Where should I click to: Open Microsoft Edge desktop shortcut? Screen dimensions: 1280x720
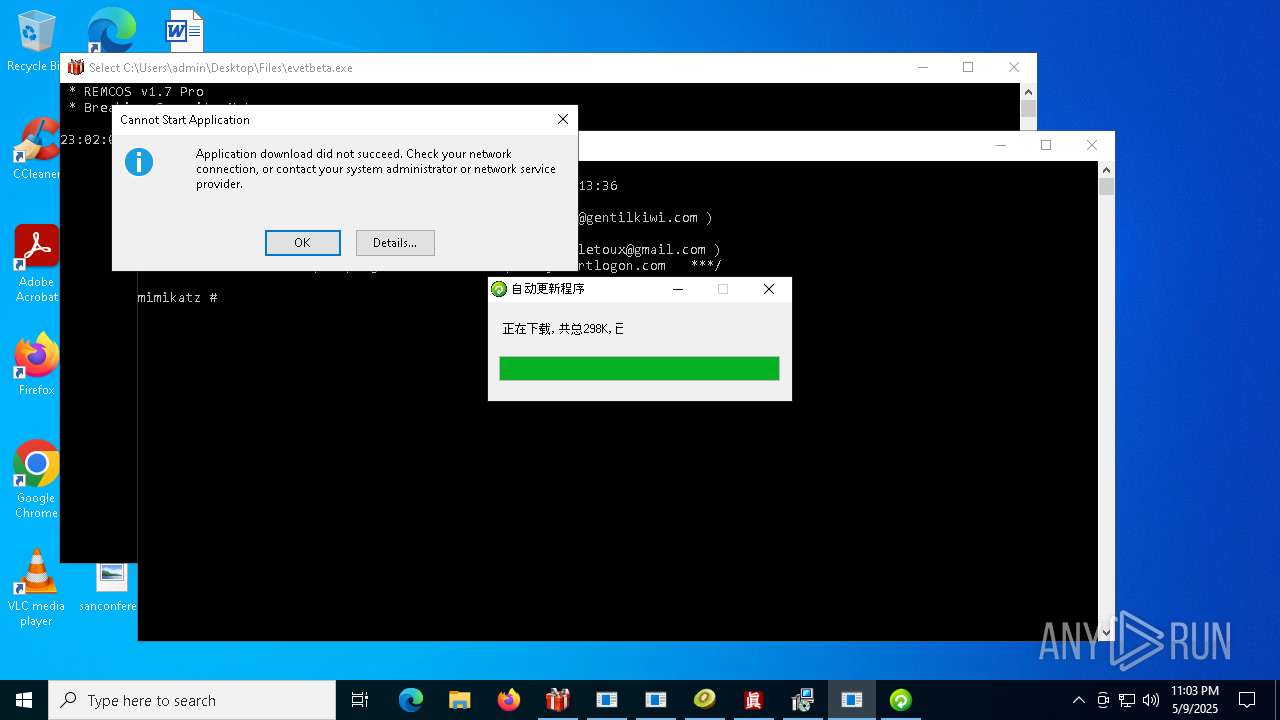(110, 32)
